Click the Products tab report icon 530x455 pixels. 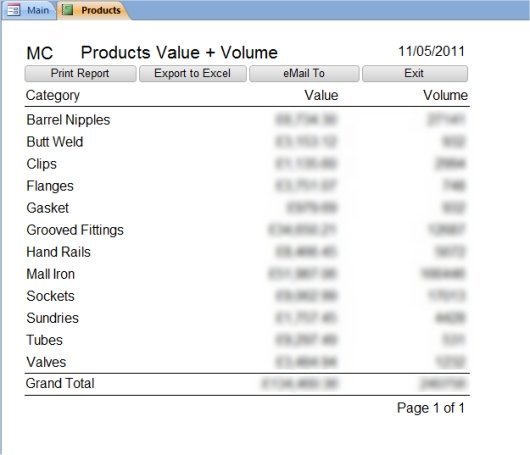point(67,10)
